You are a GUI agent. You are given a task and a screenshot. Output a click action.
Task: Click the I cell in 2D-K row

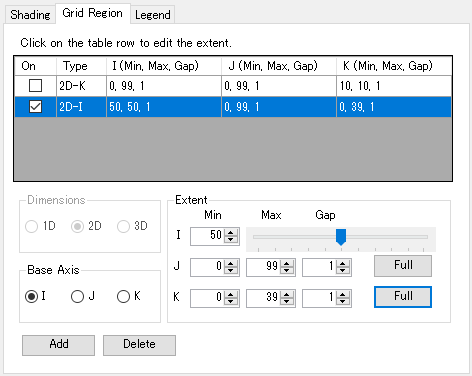click(164, 86)
